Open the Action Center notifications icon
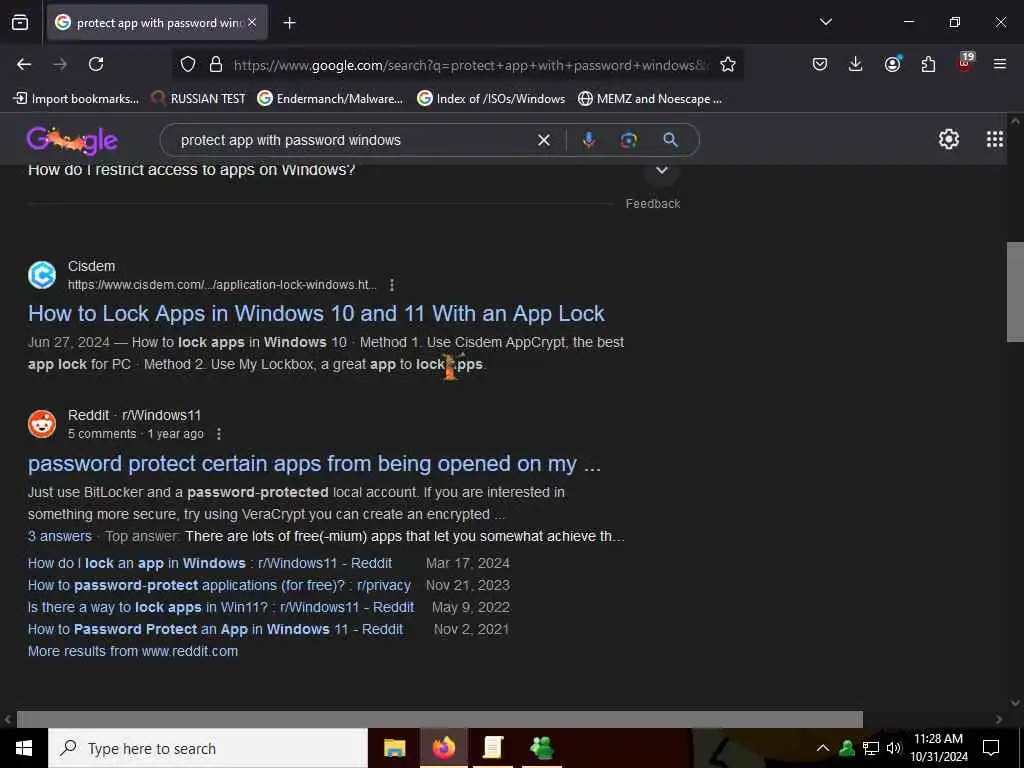This screenshot has height=768, width=1024. [x=991, y=748]
